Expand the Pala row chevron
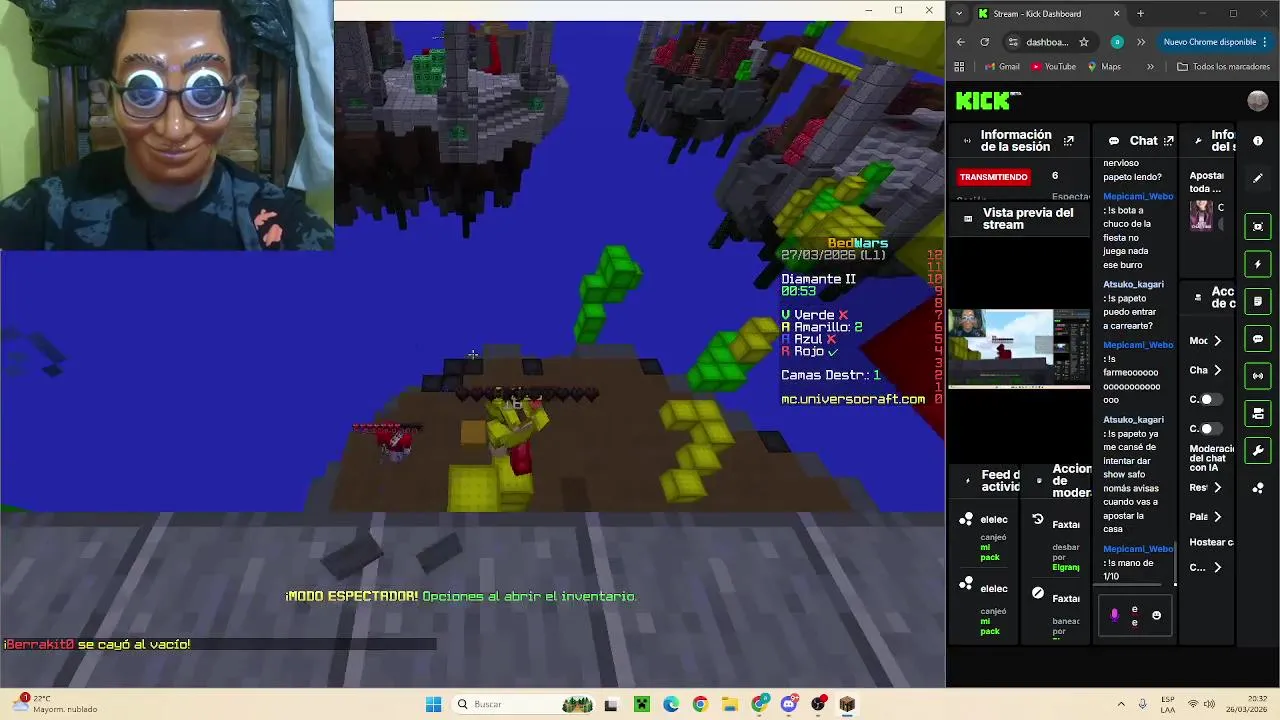 [1217, 517]
